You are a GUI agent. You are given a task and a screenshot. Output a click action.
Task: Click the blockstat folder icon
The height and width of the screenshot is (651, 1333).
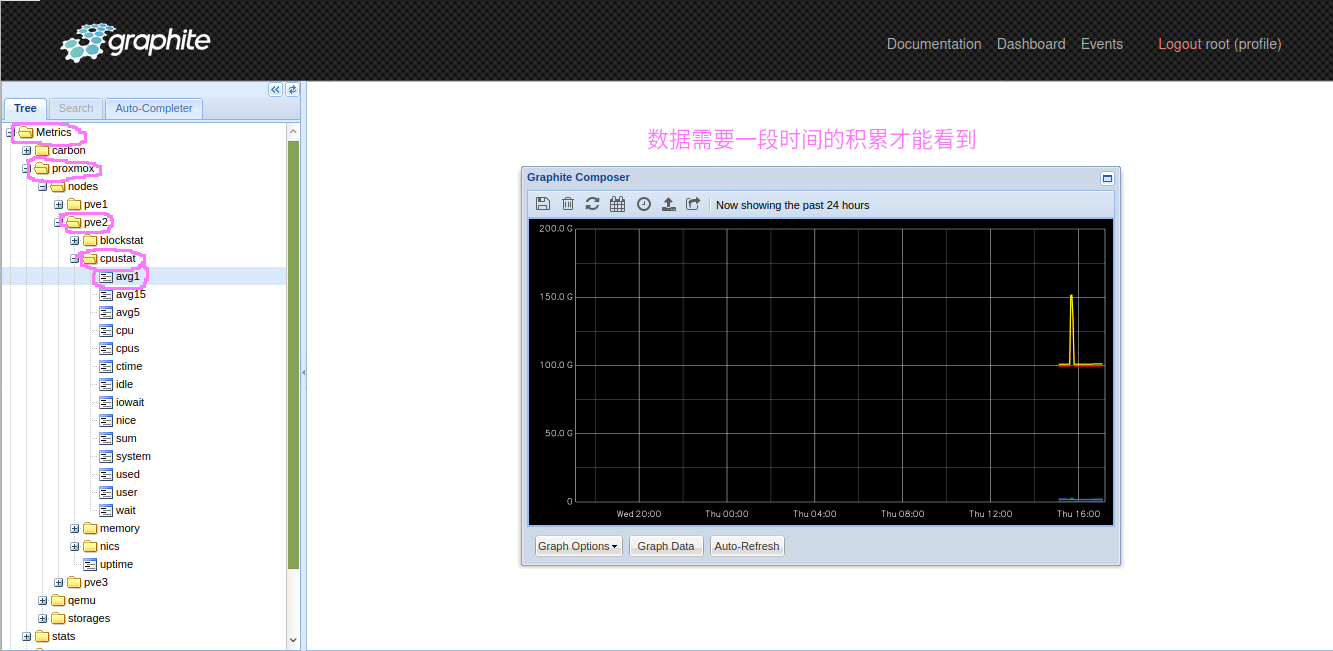(90, 240)
